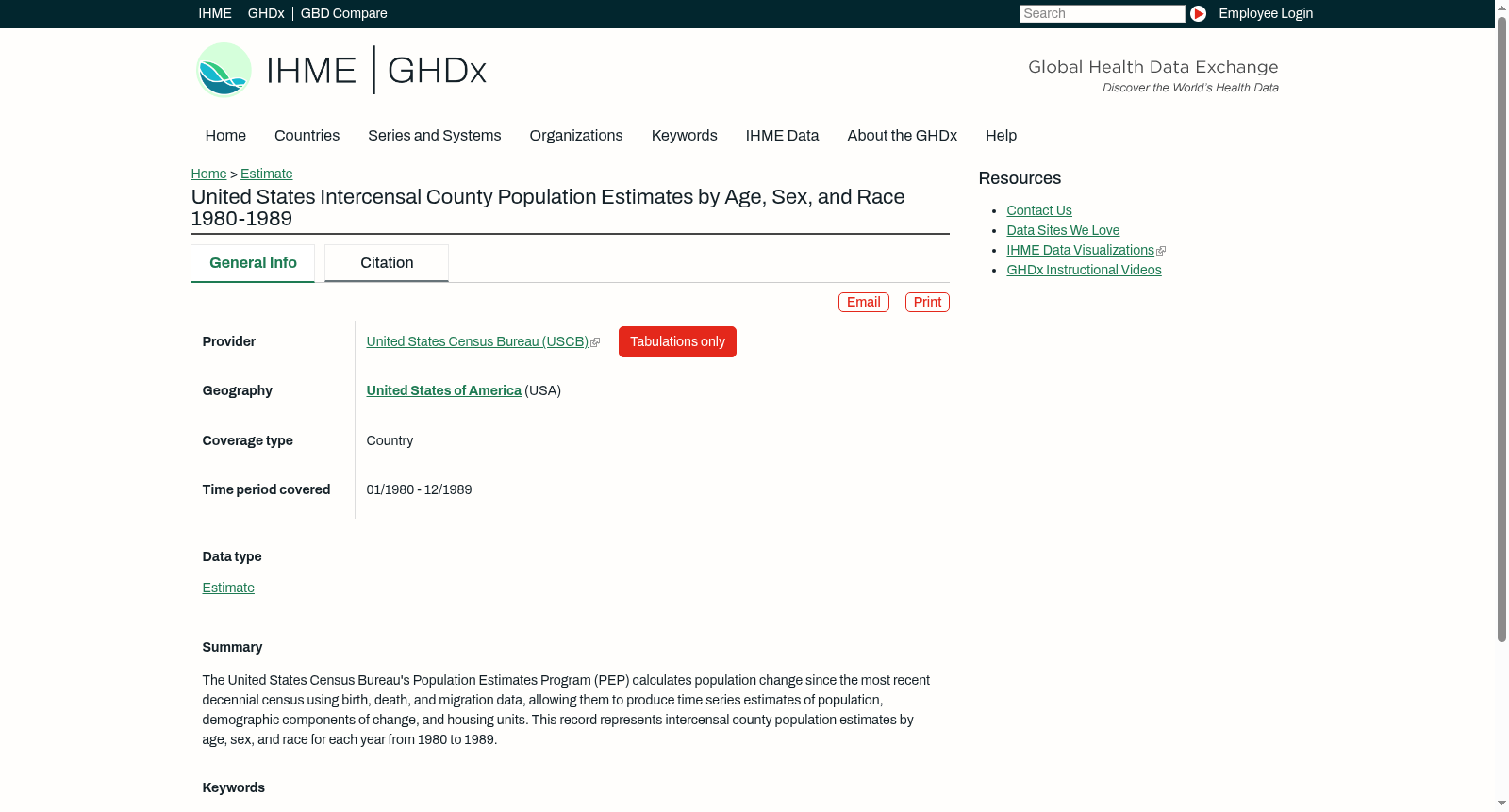Open the Contact Us resource link

(1039, 210)
